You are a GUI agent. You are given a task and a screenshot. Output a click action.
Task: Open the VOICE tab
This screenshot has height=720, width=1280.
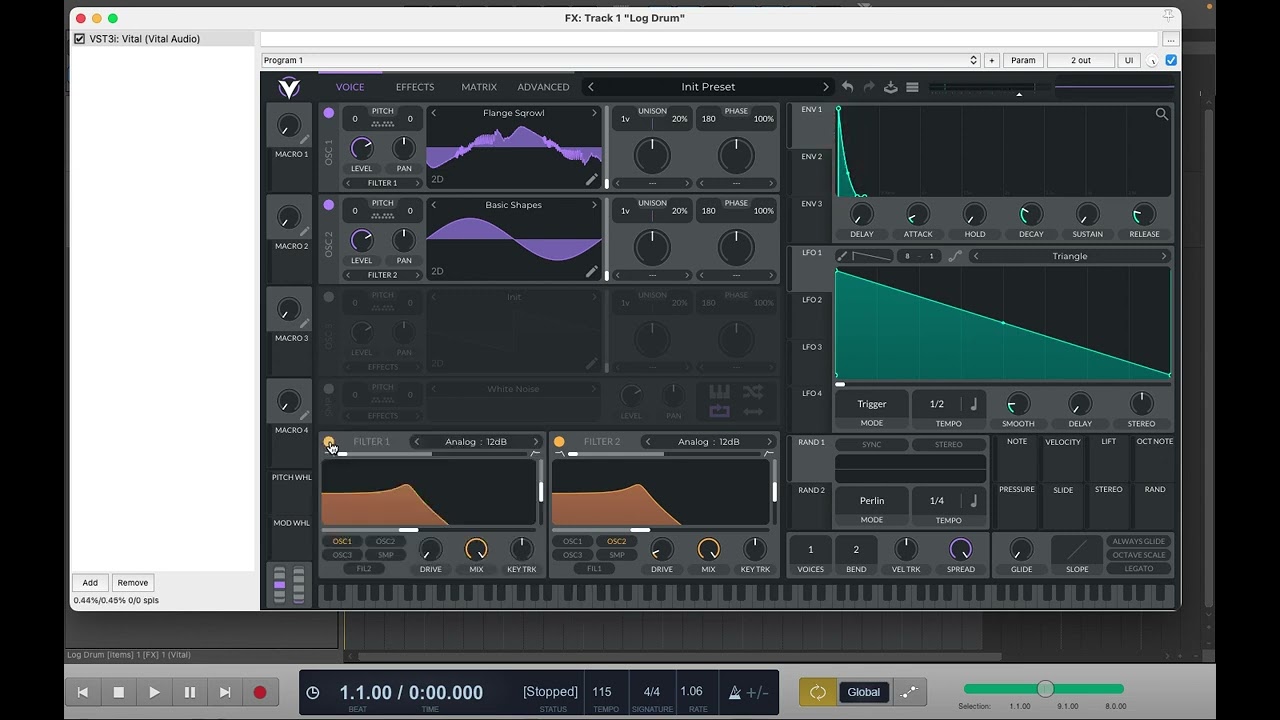click(x=350, y=87)
